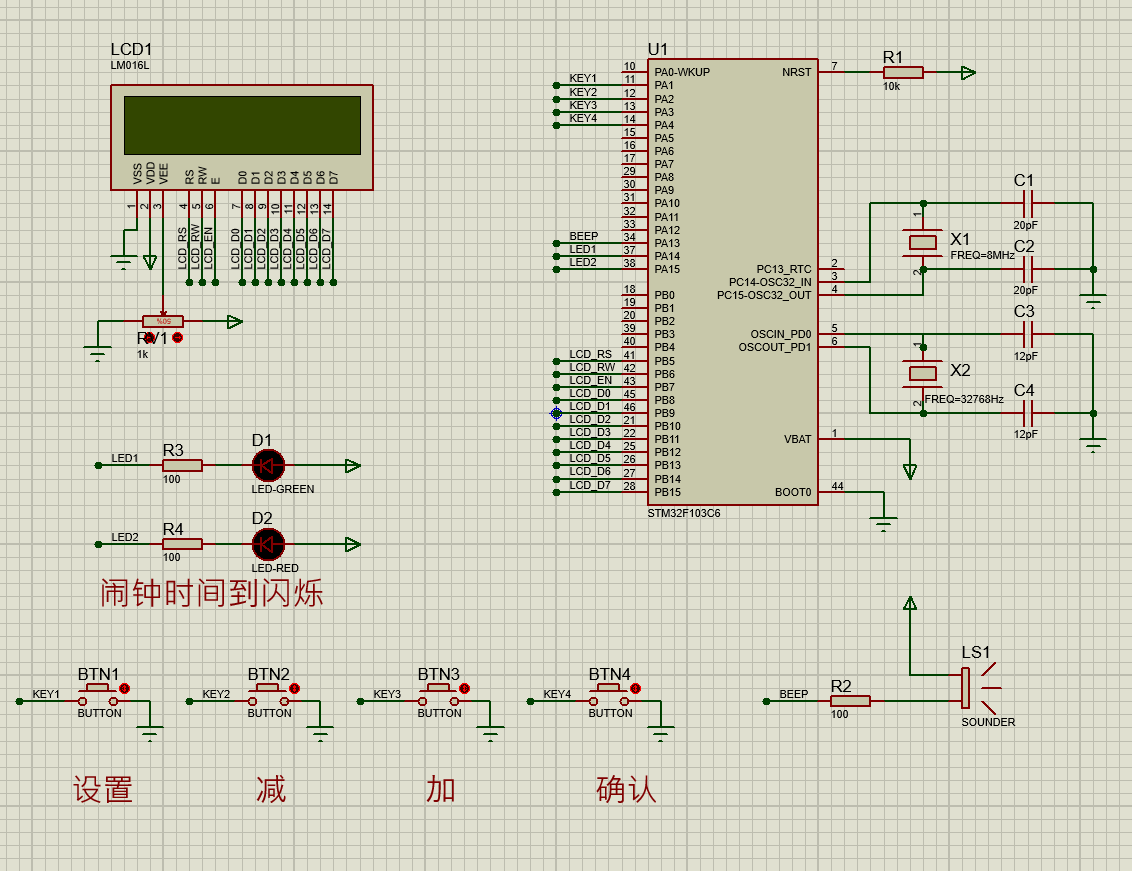Click capacitor C1 symbol
Image resolution: width=1132 pixels, height=871 pixels.
[1024, 203]
